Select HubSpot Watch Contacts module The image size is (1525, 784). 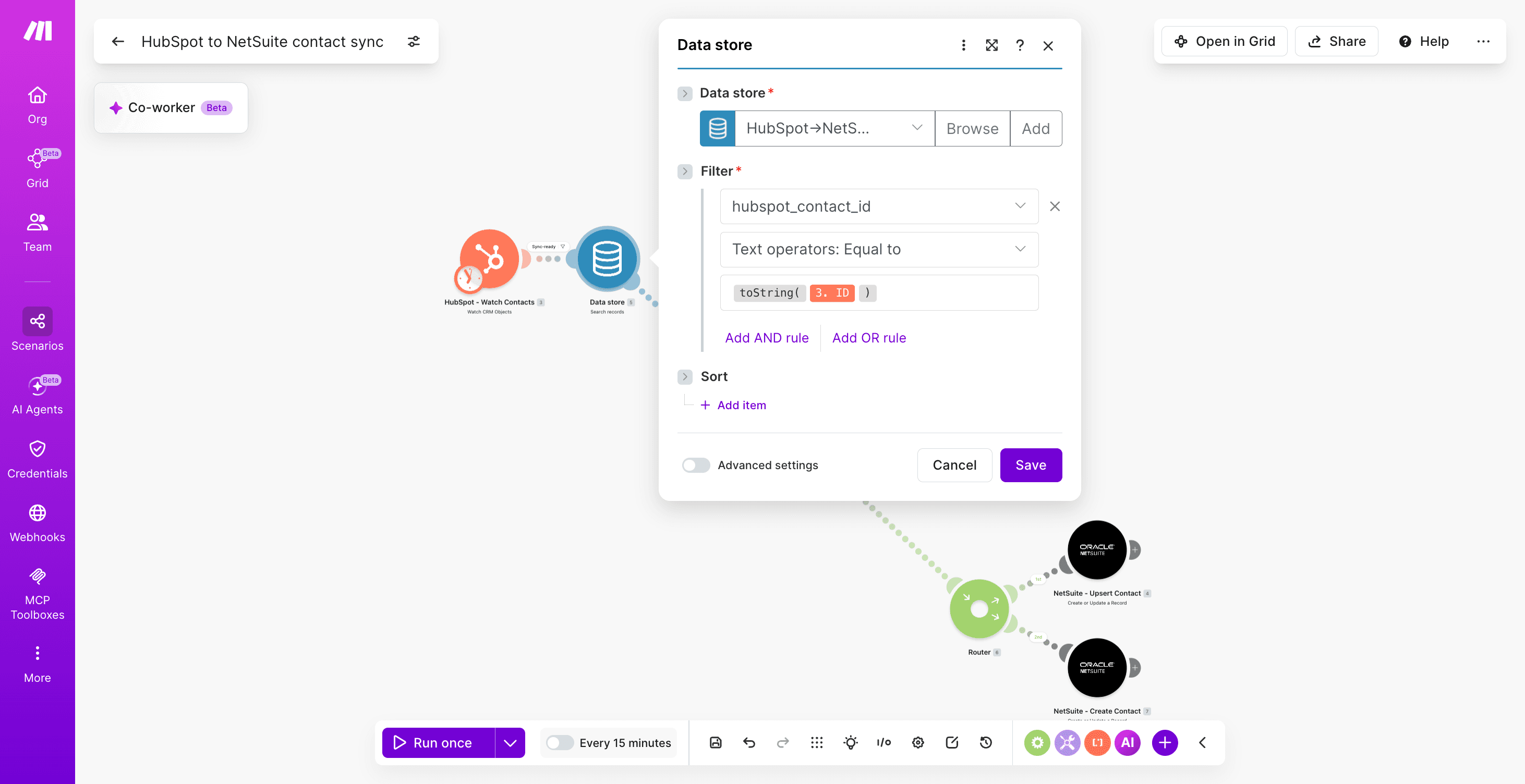tap(490, 259)
